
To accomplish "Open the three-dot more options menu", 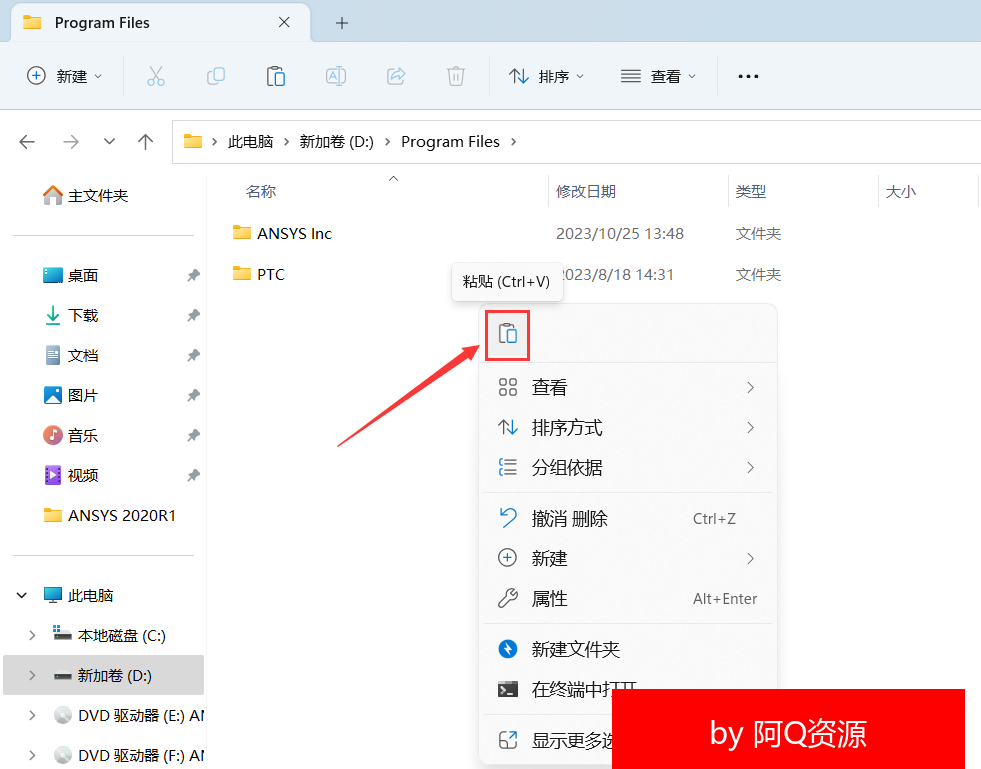I will point(748,76).
